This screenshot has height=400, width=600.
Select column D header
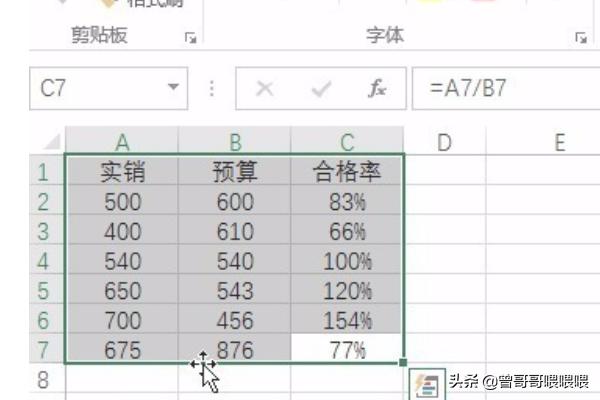[444, 142]
